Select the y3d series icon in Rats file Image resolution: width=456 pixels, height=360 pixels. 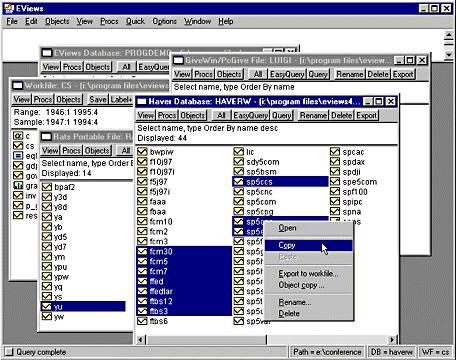tap(47, 197)
